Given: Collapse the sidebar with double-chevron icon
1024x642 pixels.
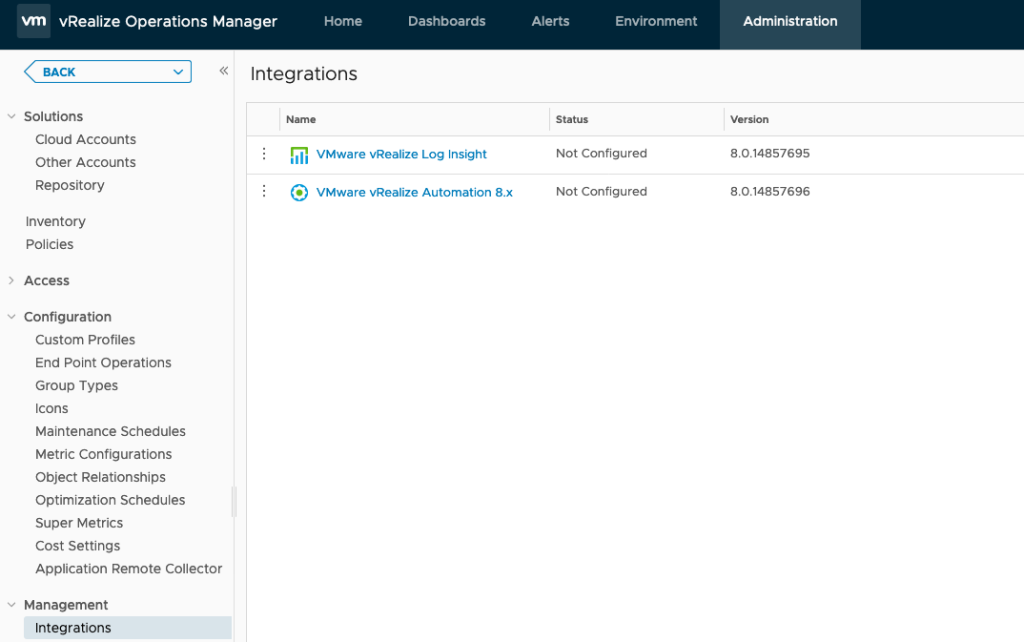Looking at the screenshot, I should (223, 71).
